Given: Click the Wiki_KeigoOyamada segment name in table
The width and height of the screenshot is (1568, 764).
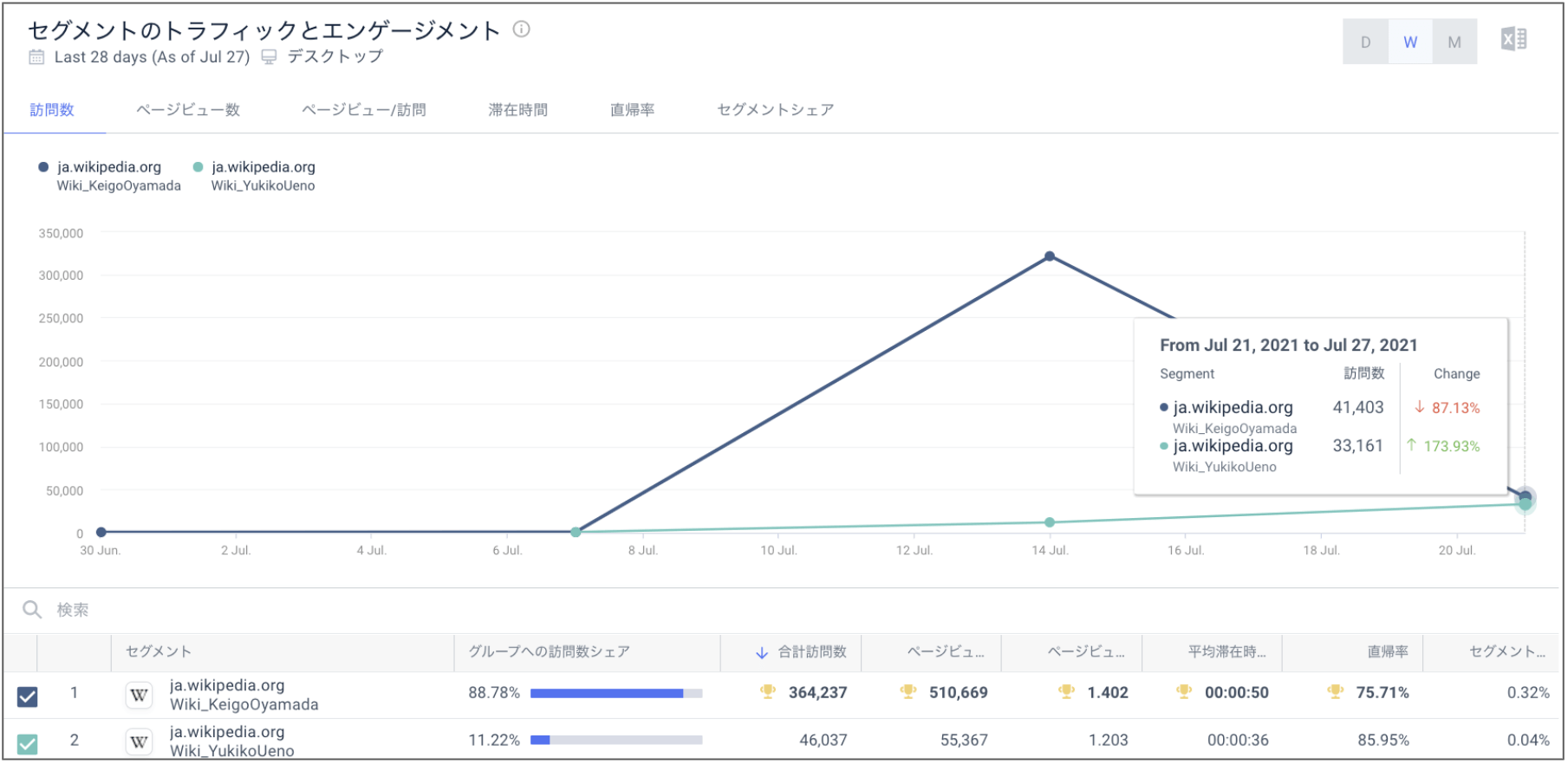Looking at the screenshot, I should tap(244, 704).
